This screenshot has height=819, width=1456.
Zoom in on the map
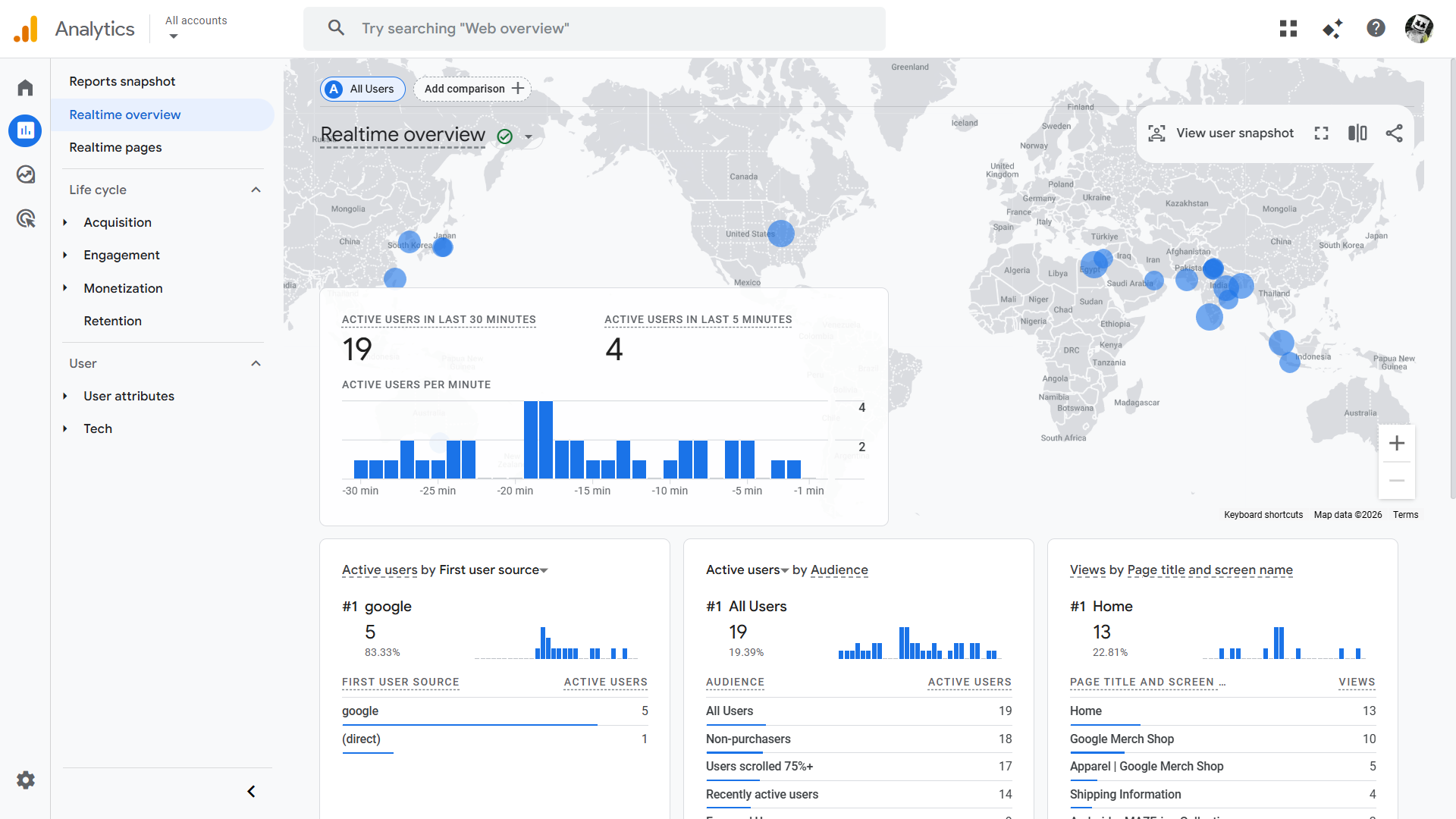point(1396,444)
